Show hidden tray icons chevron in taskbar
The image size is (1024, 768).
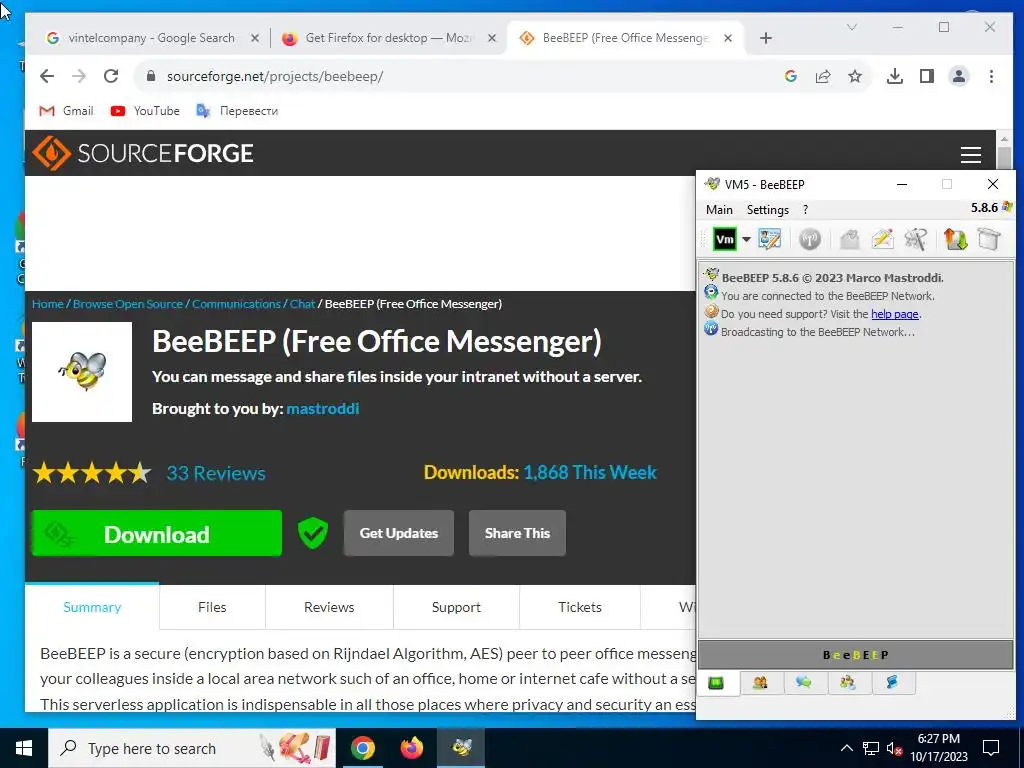coord(846,748)
